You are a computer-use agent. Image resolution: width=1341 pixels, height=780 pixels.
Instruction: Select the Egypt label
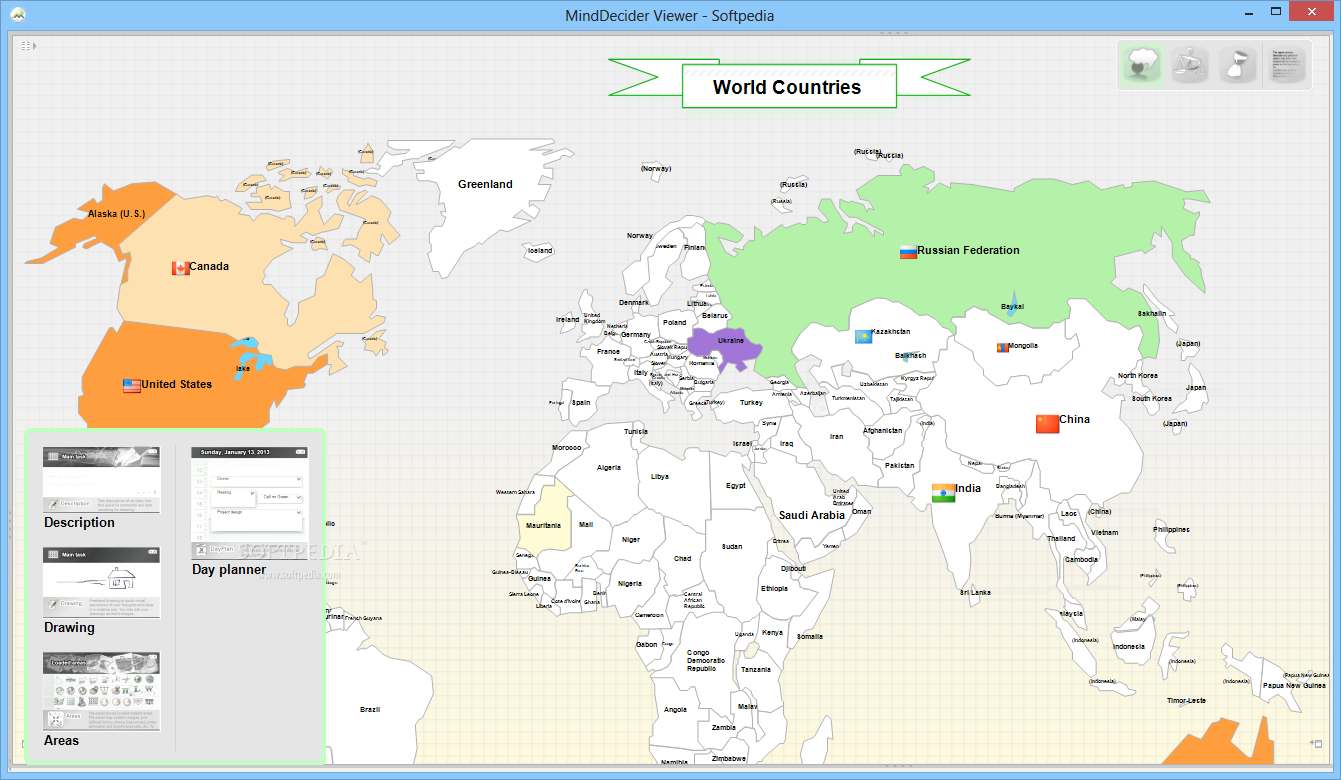tap(735, 485)
